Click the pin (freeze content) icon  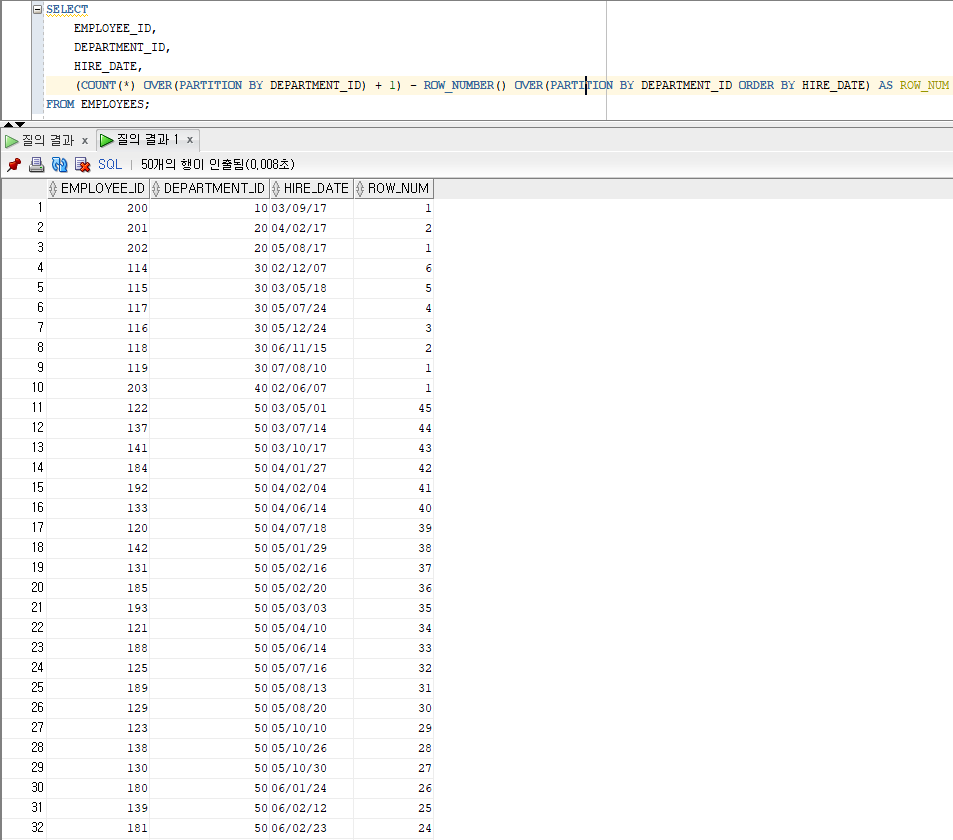tap(14, 164)
